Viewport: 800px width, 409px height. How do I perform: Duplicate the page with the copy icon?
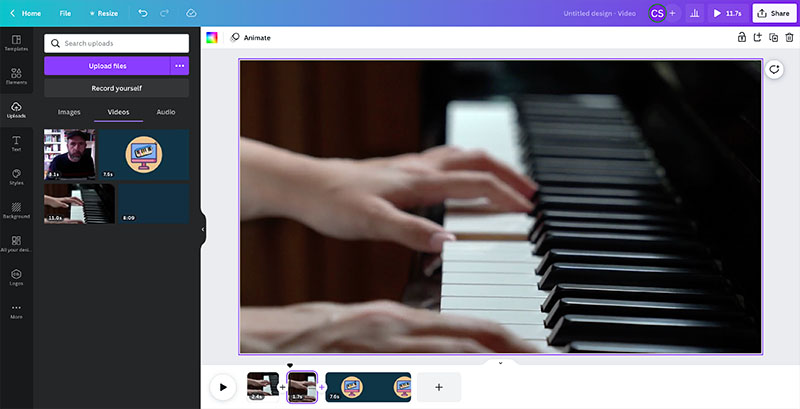tap(773, 37)
